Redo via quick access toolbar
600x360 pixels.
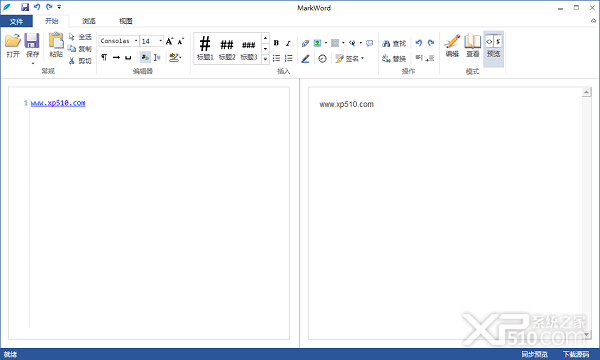click(x=49, y=7)
